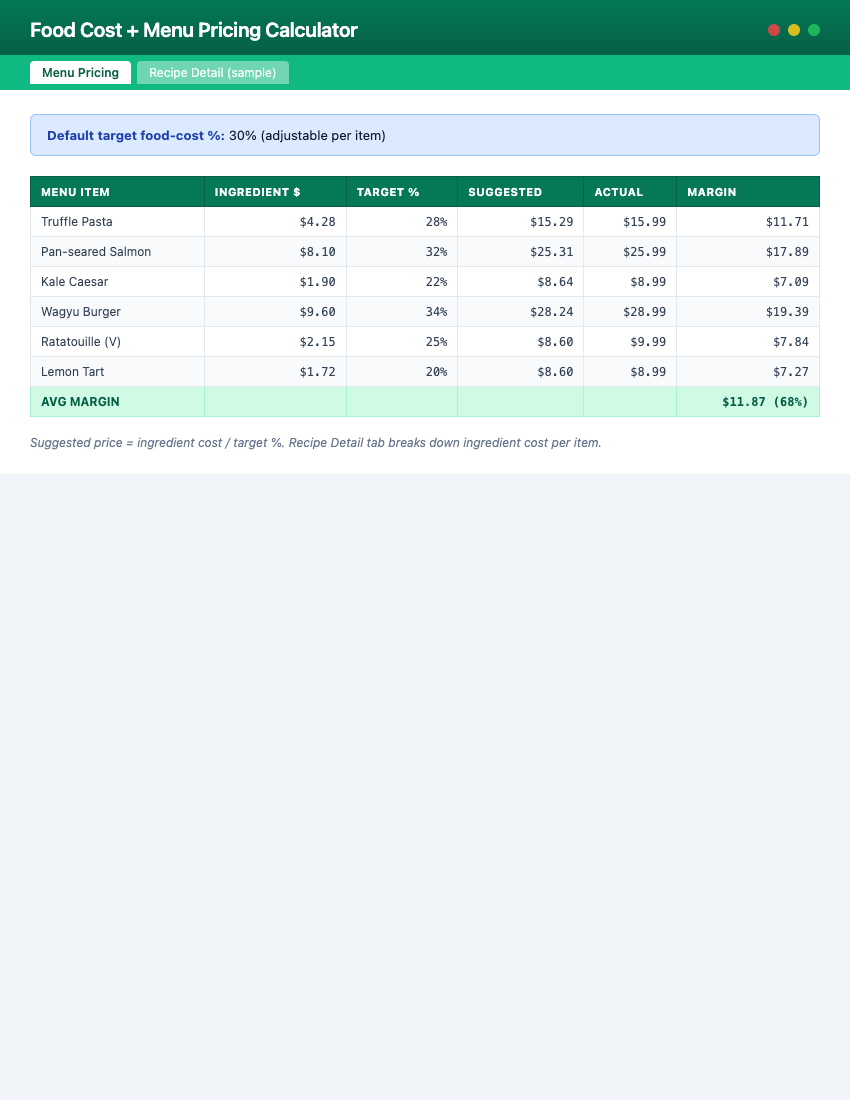Click Kale Caesar margin $7.09
The height and width of the screenshot is (1100, 850).
click(790, 282)
